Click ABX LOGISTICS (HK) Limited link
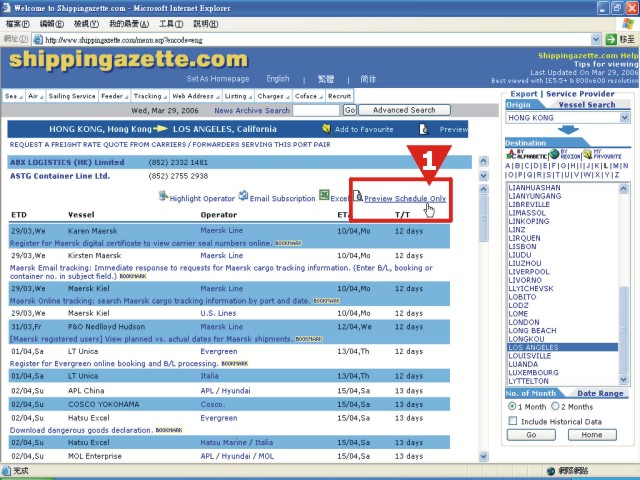This screenshot has width=640, height=480. (x=67, y=162)
